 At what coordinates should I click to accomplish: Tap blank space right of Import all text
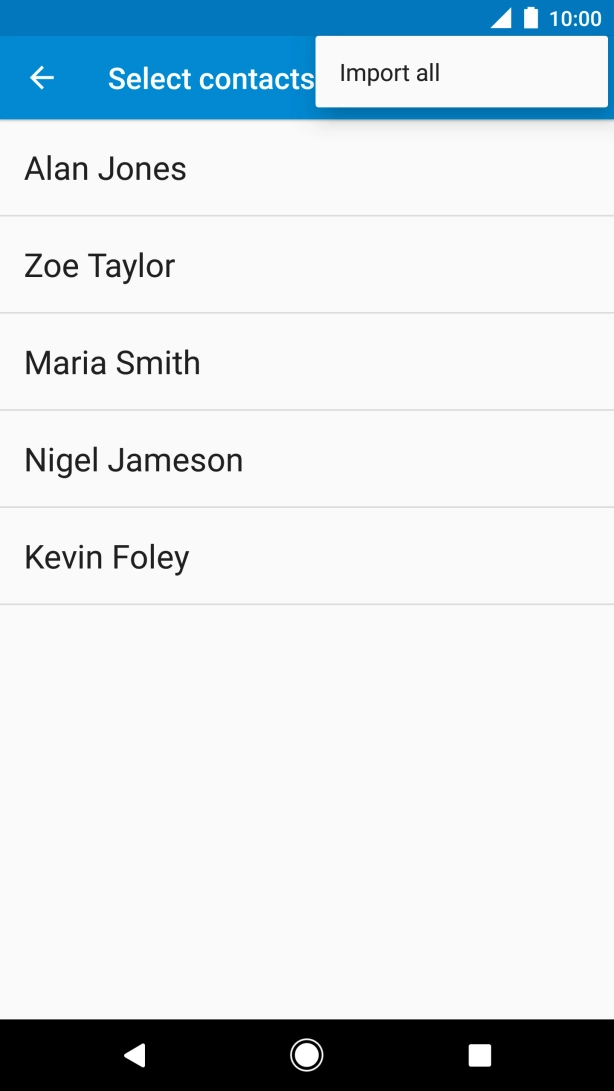tap(530, 73)
